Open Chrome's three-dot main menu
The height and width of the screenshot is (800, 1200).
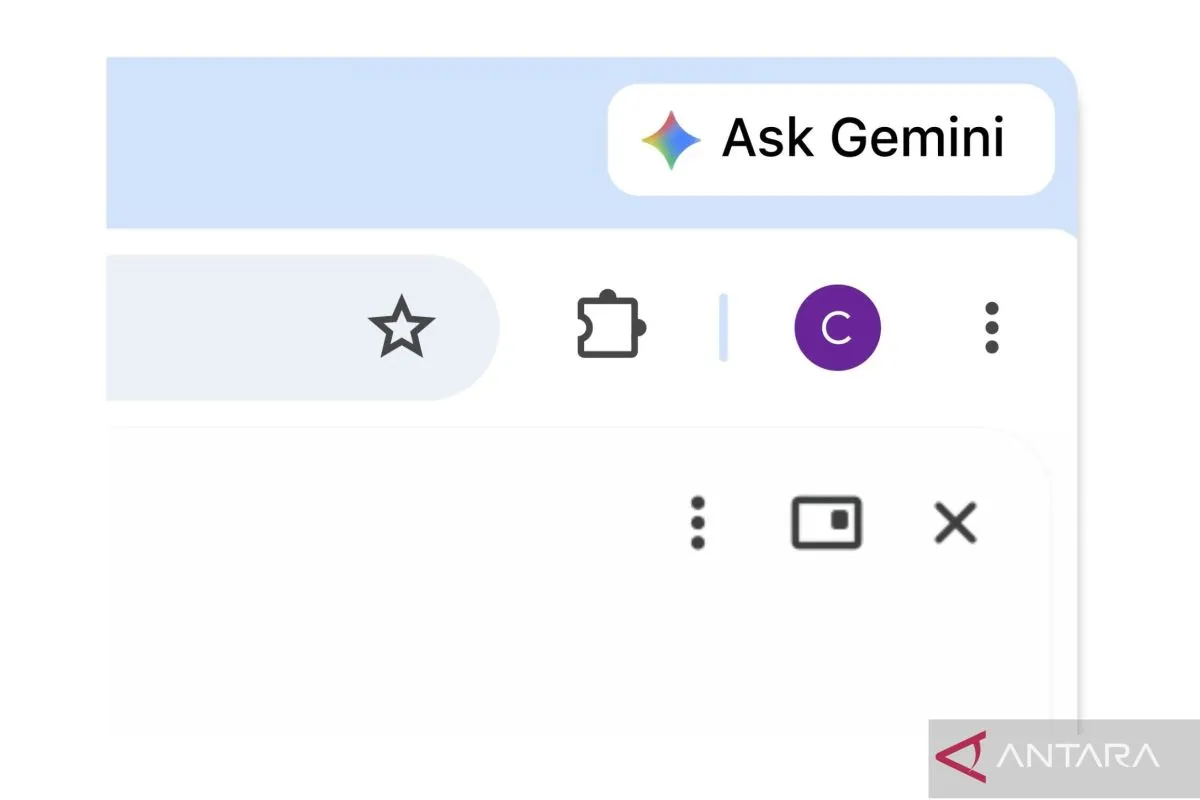pos(991,327)
